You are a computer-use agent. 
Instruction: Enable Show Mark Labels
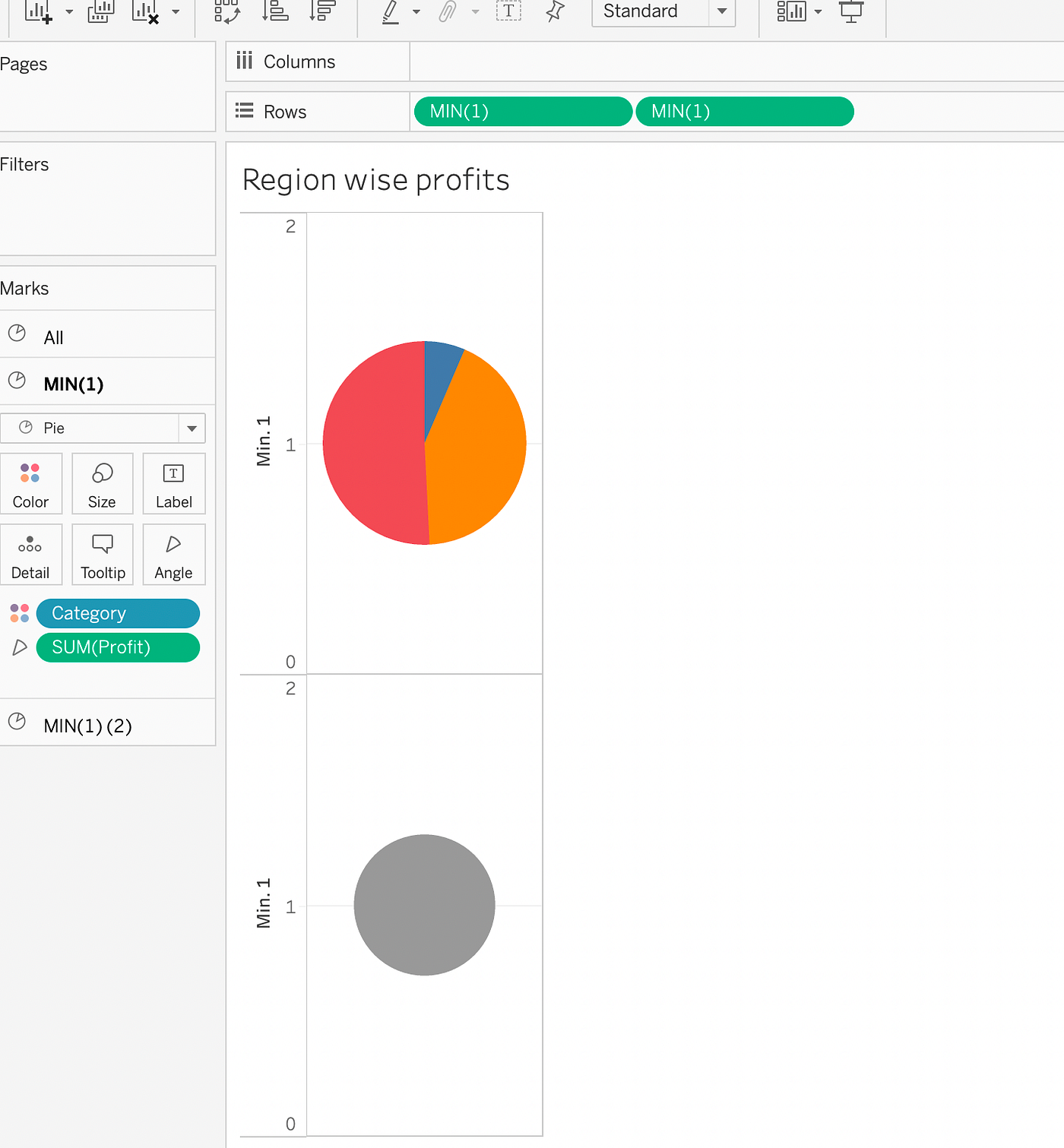[x=508, y=11]
